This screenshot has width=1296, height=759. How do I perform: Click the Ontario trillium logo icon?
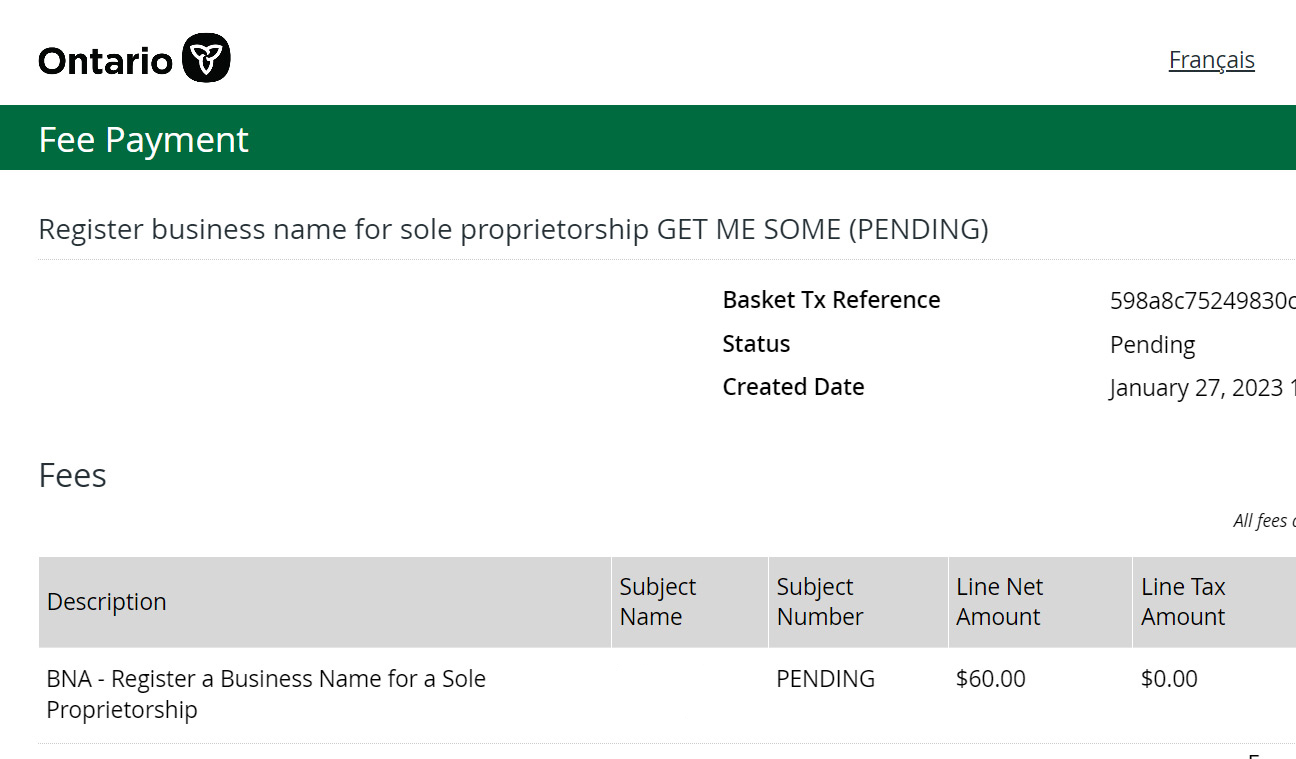pos(207,58)
